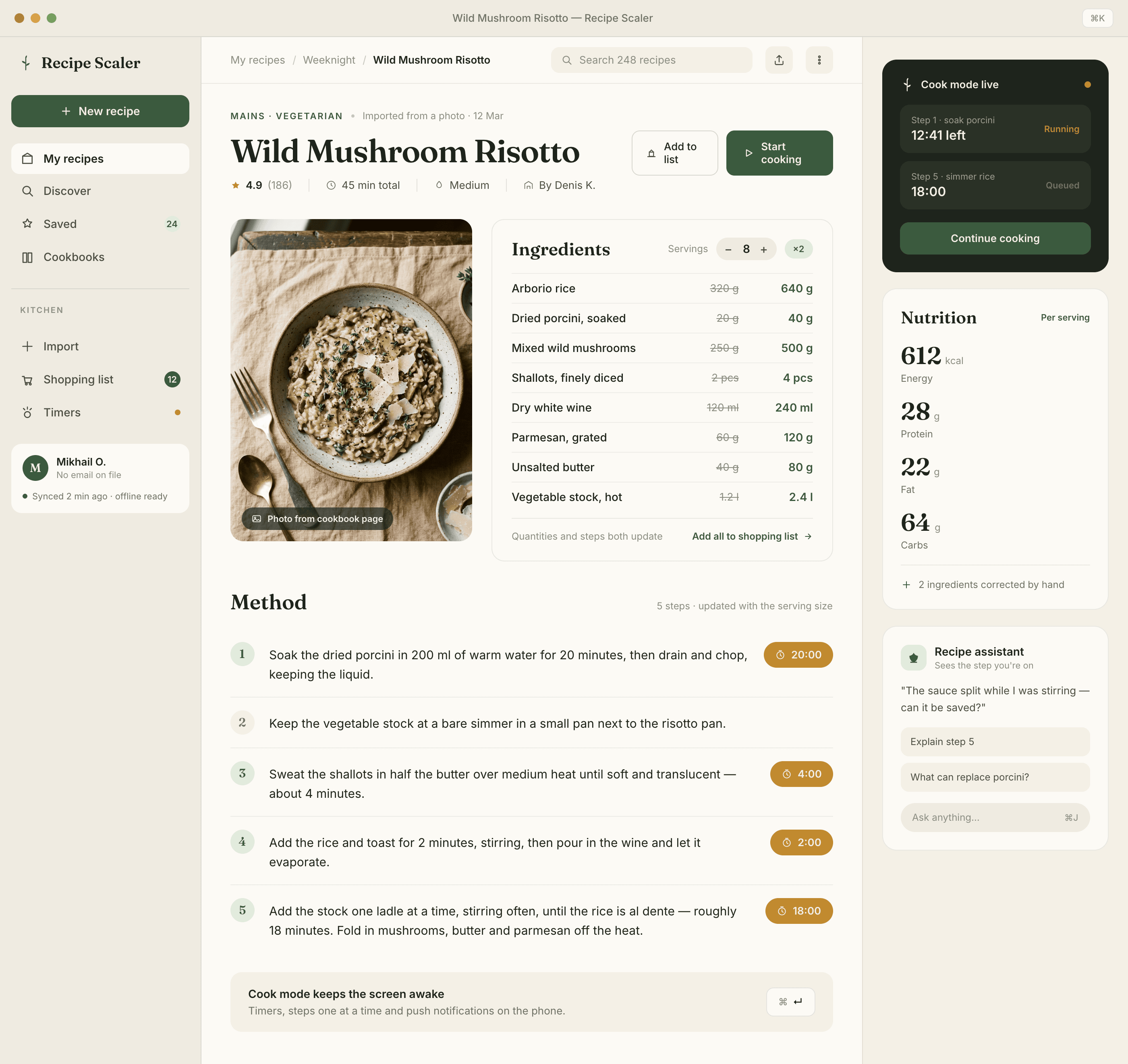This screenshot has height=1064, width=1128.
Task: Click the ⌘K command palette button
Action: coord(1097,18)
